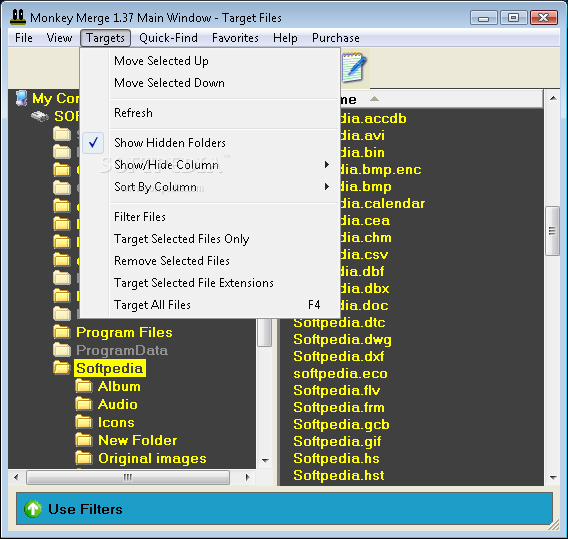This screenshot has height=539, width=568.
Task: Select the file ending in .accdb
Action: (374, 119)
